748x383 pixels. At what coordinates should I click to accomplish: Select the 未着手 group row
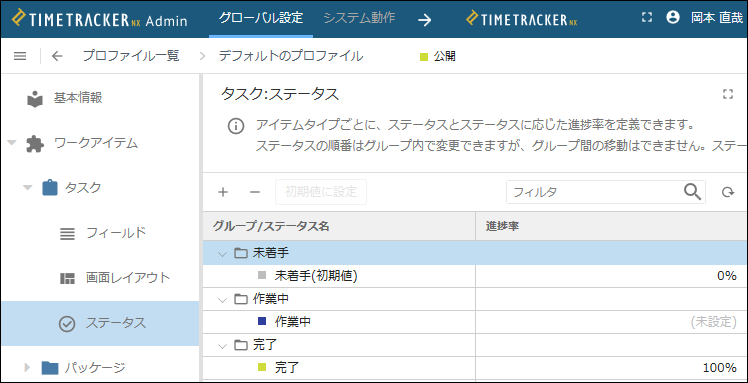tap(475, 253)
